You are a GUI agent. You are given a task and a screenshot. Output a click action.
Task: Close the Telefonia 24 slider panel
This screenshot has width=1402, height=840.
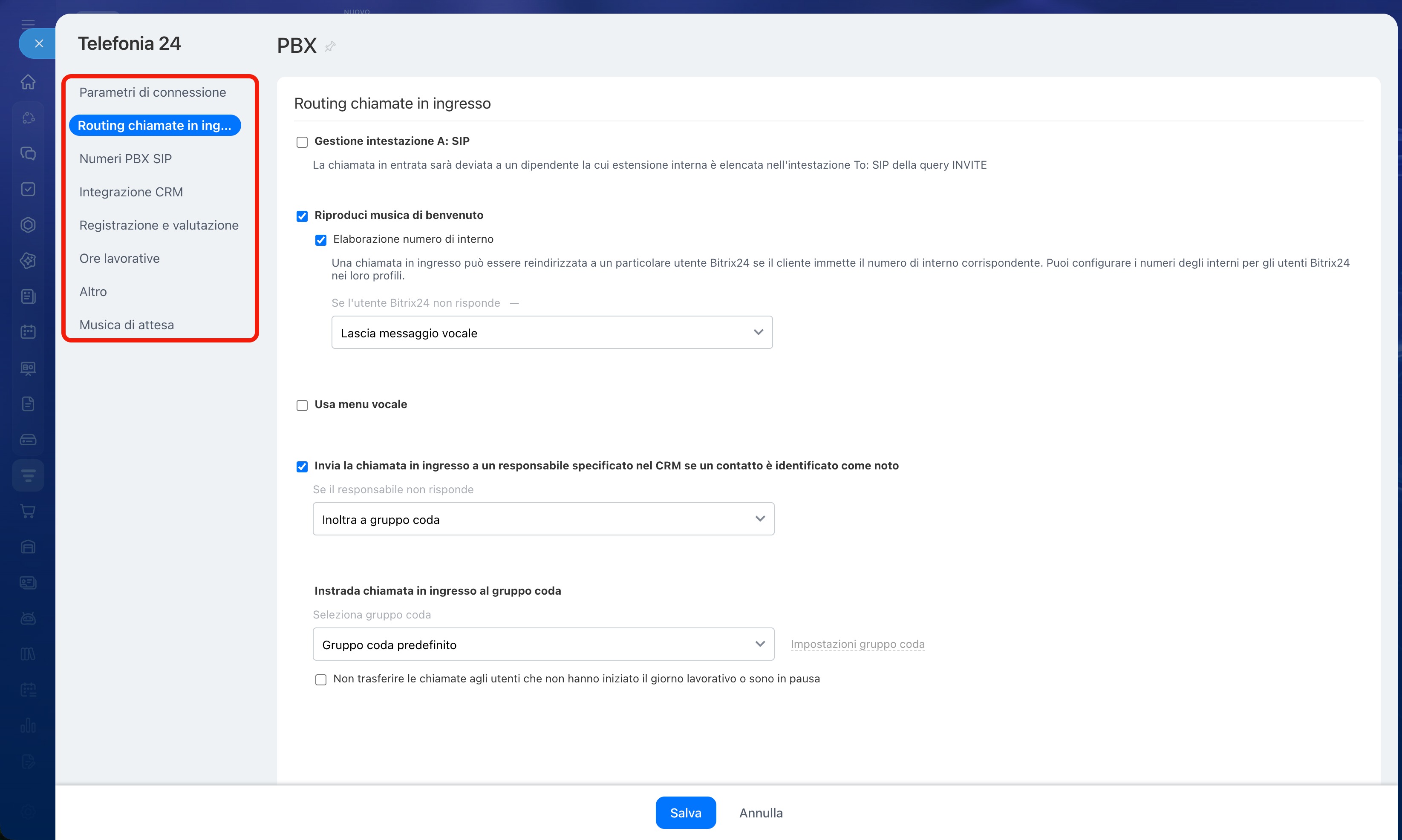[38, 43]
